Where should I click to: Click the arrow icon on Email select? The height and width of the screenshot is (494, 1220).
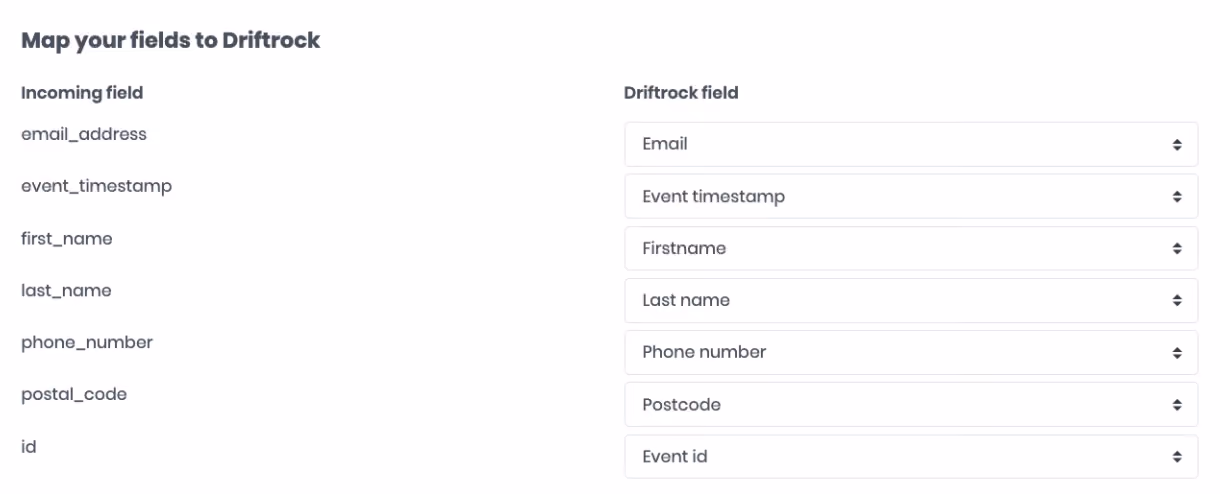(1177, 144)
